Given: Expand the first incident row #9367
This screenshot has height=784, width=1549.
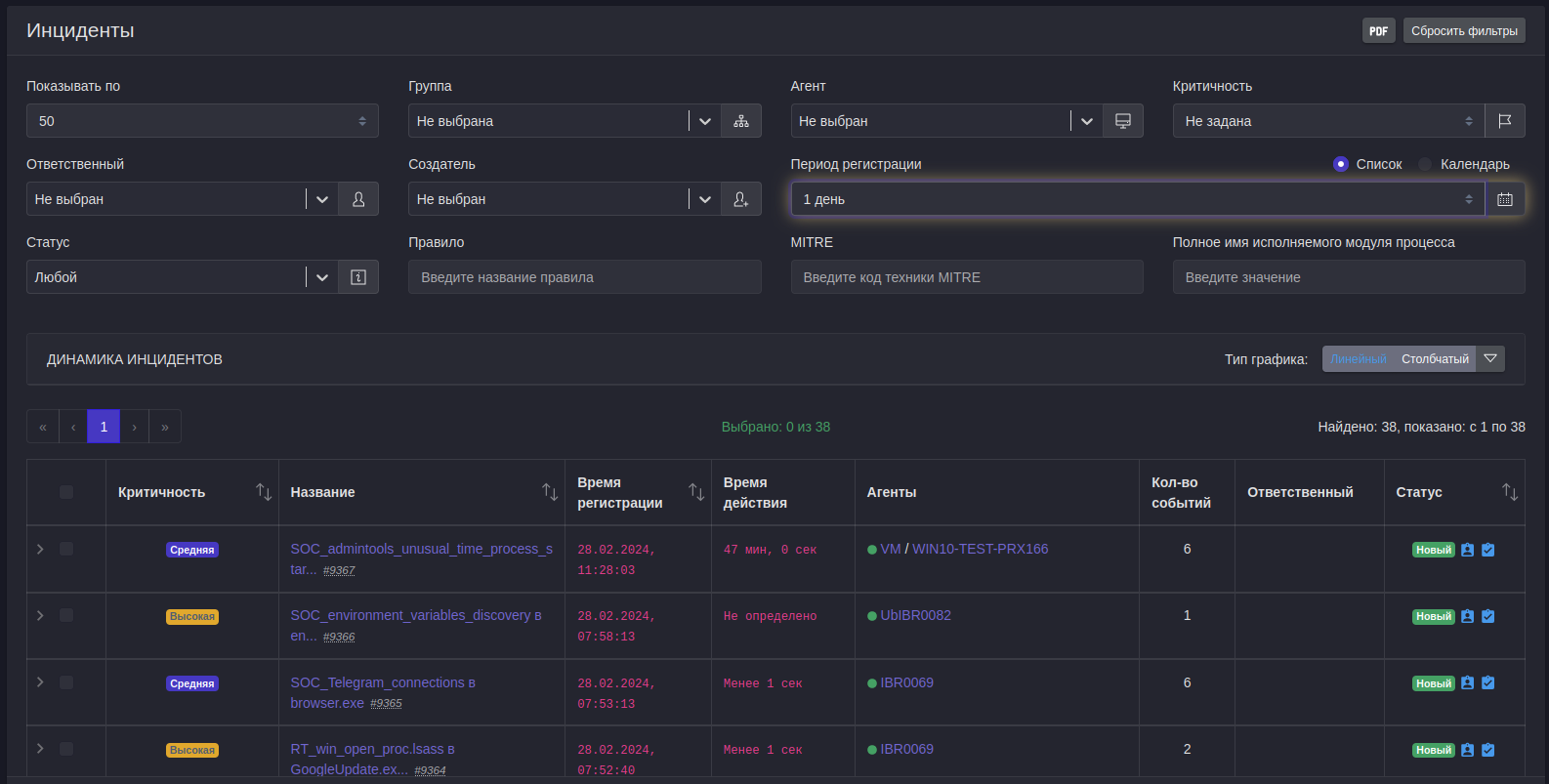Looking at the screenshot, I should click(x=40, y=550).
